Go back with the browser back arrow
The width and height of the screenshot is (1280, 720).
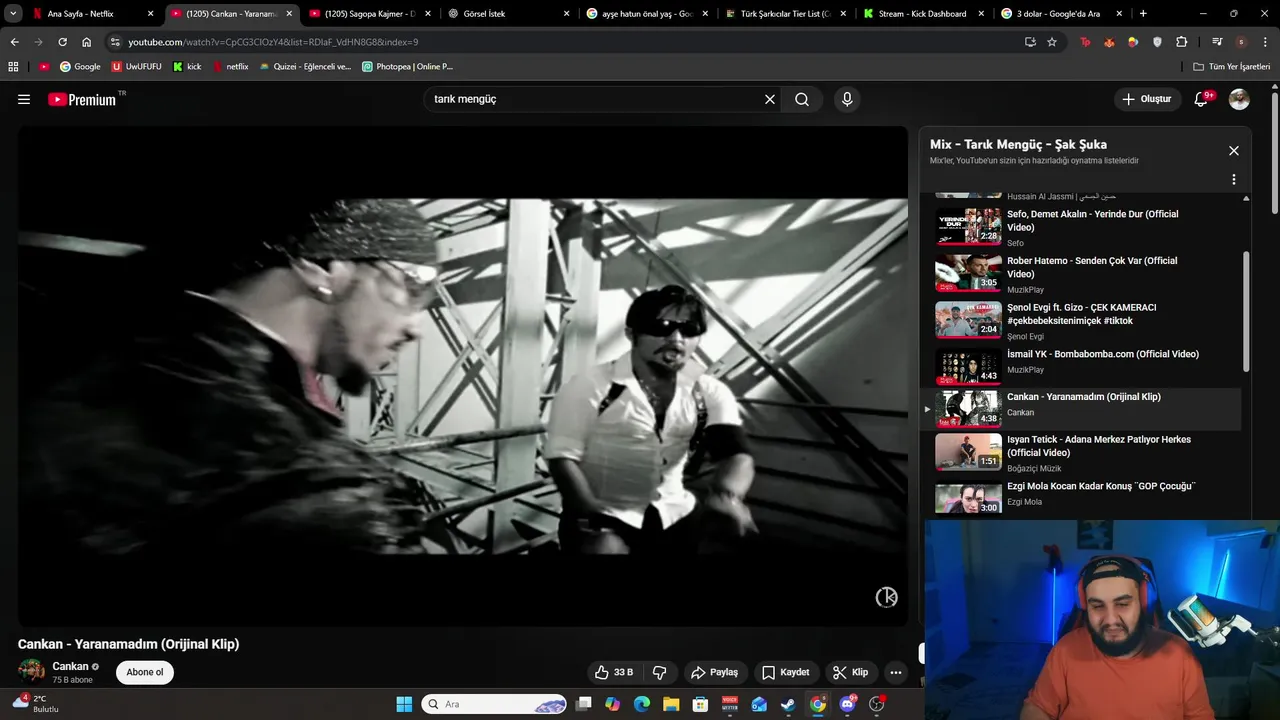14,42
